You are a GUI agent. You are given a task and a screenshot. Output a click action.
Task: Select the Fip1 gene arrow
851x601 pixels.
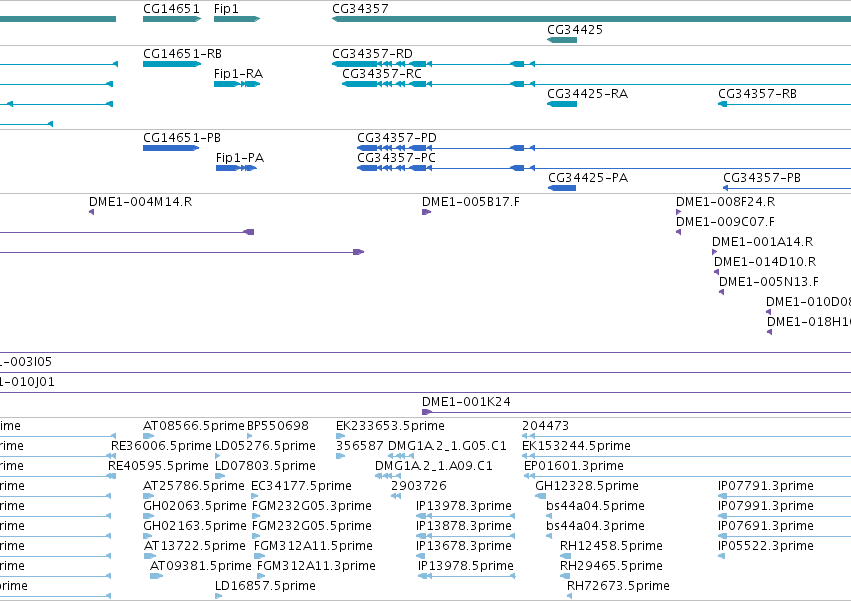(237, 19)
